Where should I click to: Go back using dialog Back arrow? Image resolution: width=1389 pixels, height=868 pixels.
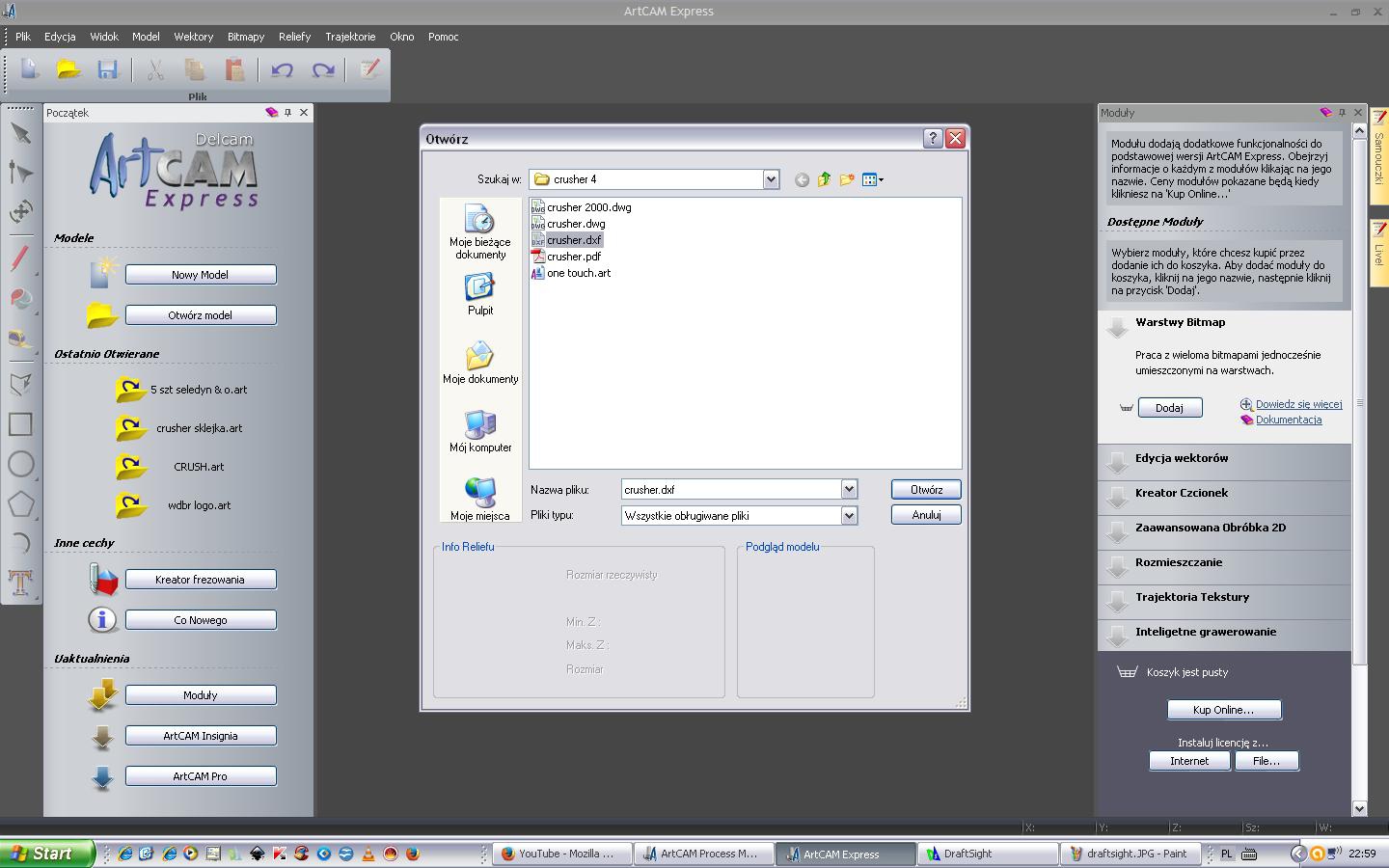pos(802,179)
